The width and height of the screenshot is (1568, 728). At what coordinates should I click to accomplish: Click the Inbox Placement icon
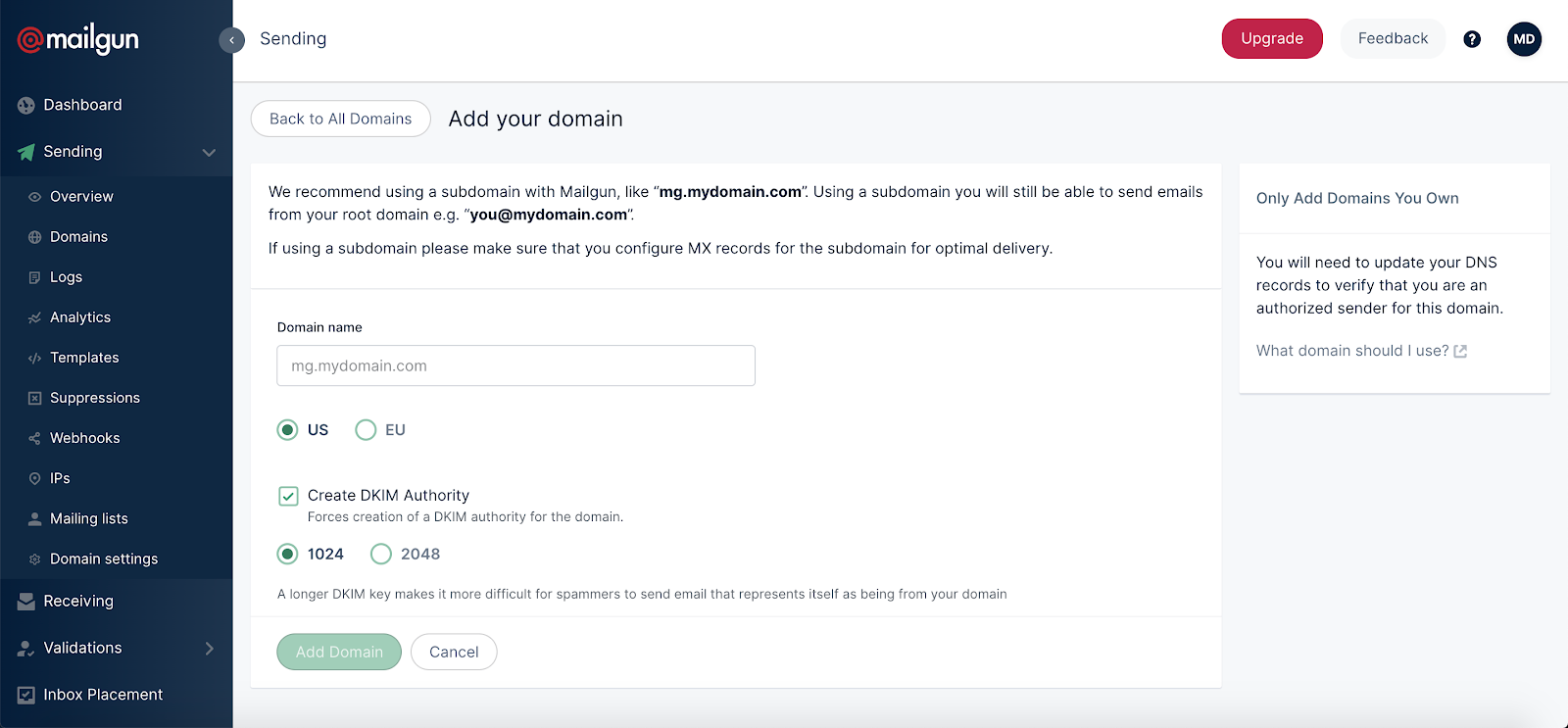[26, 695]
